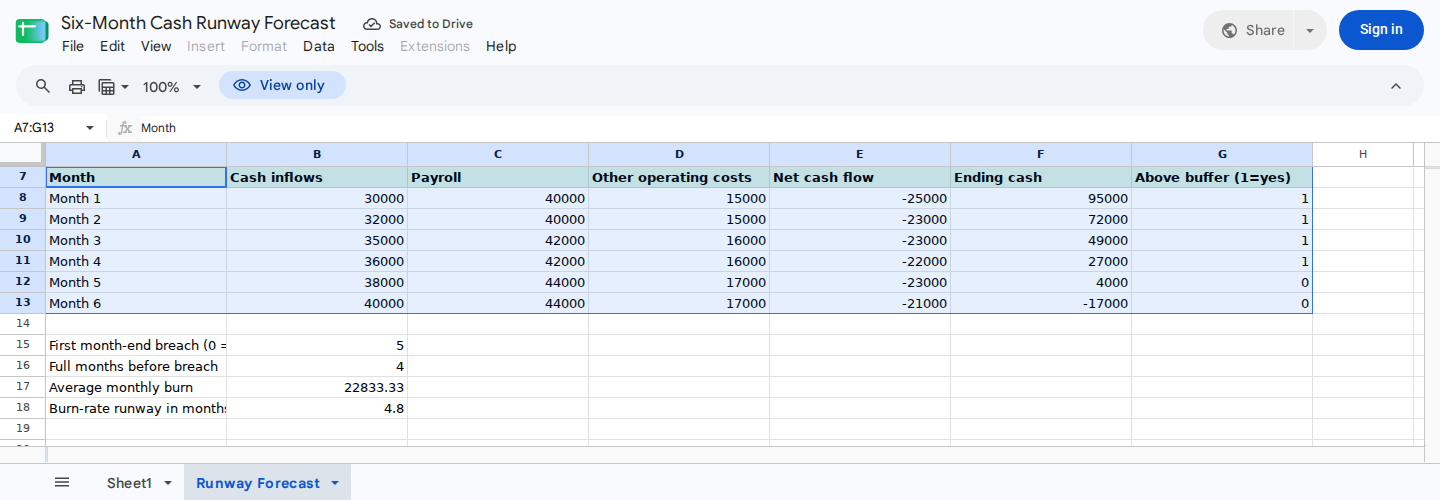This screenshot has height=500, width=1440.
Task: Click the Net cash flow header cell
Action: tap(860, 177)
